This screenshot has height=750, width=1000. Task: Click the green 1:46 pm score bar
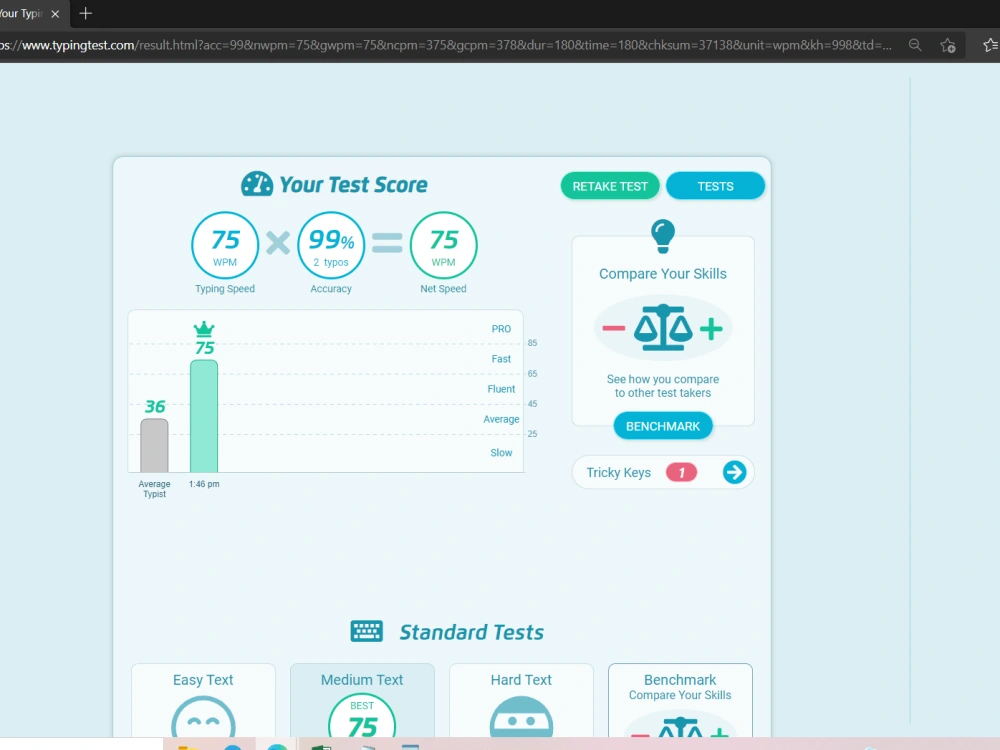[204, 416]
